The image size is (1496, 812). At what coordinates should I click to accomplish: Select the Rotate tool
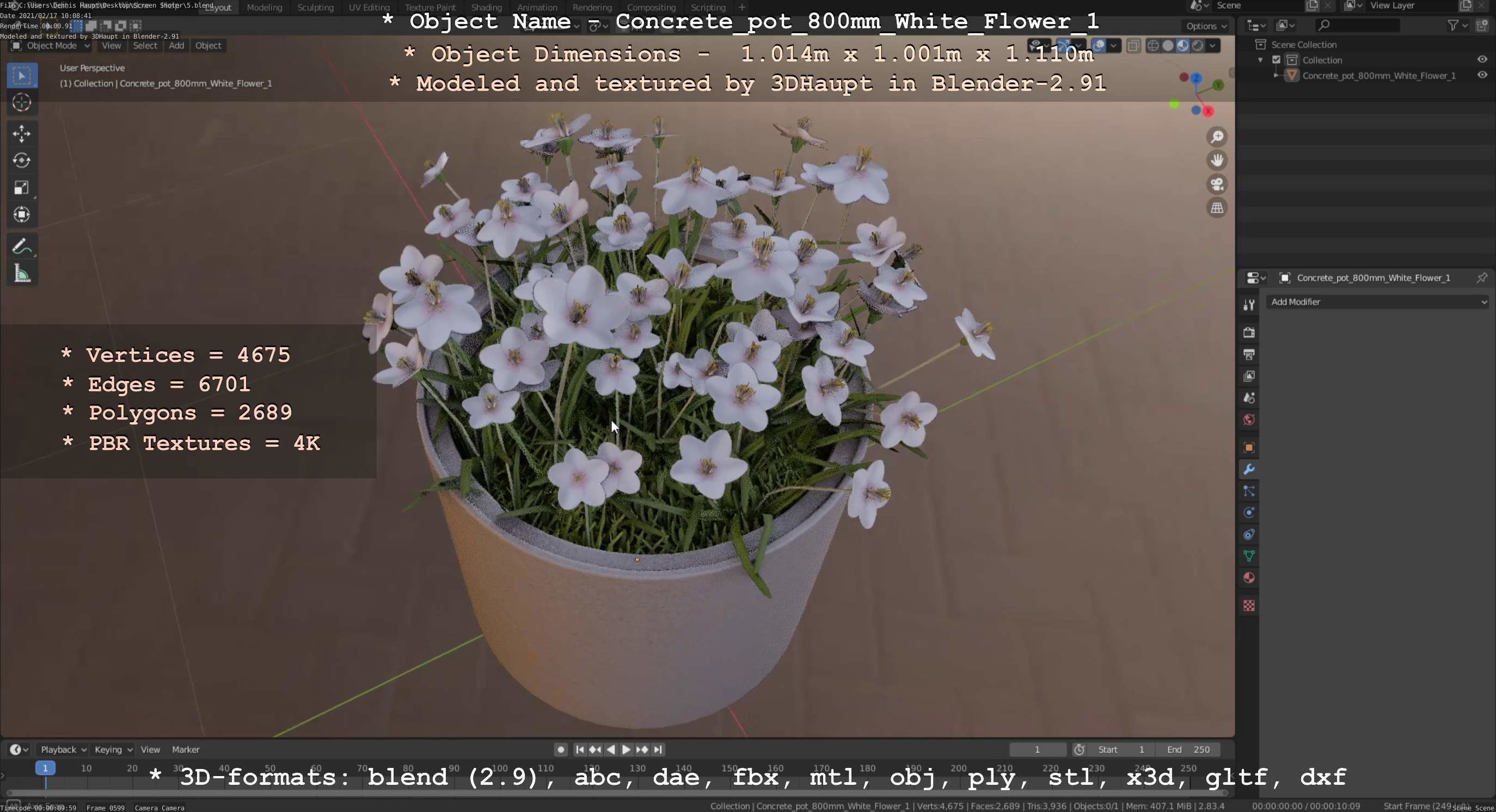[21, 160]
